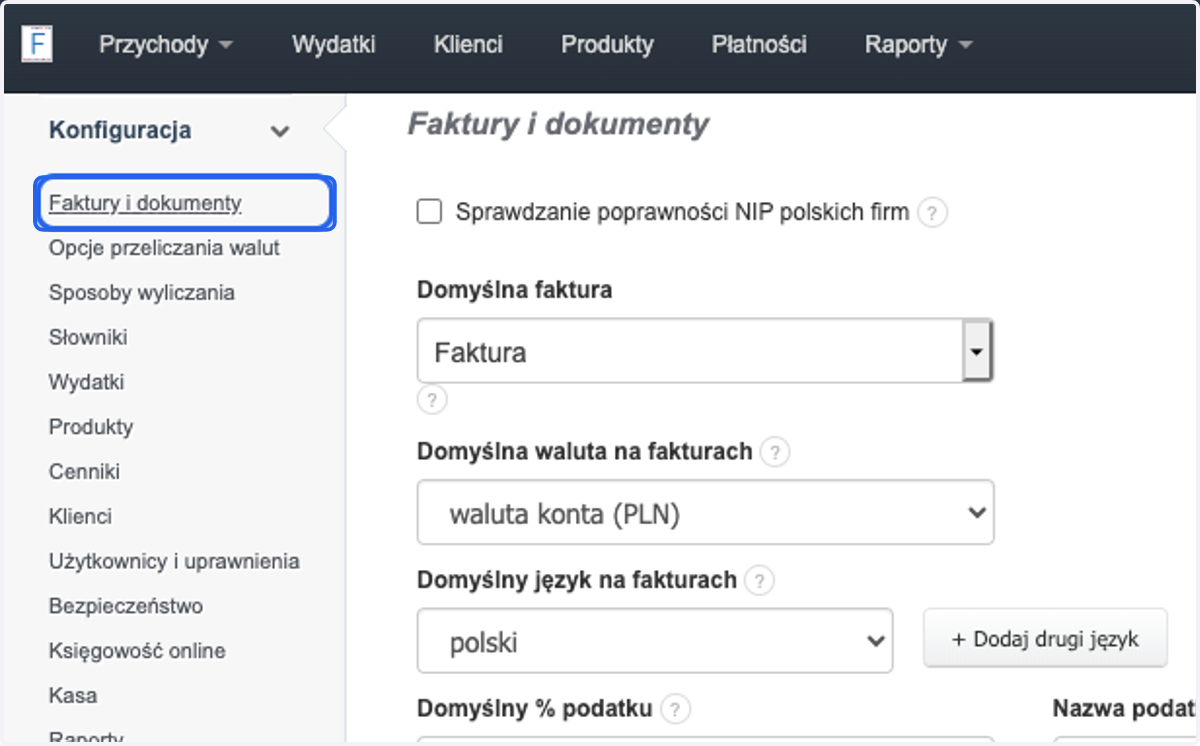Click the Faktury i dokumenty page heading
1200x746 pixels.
click(558, 124)
